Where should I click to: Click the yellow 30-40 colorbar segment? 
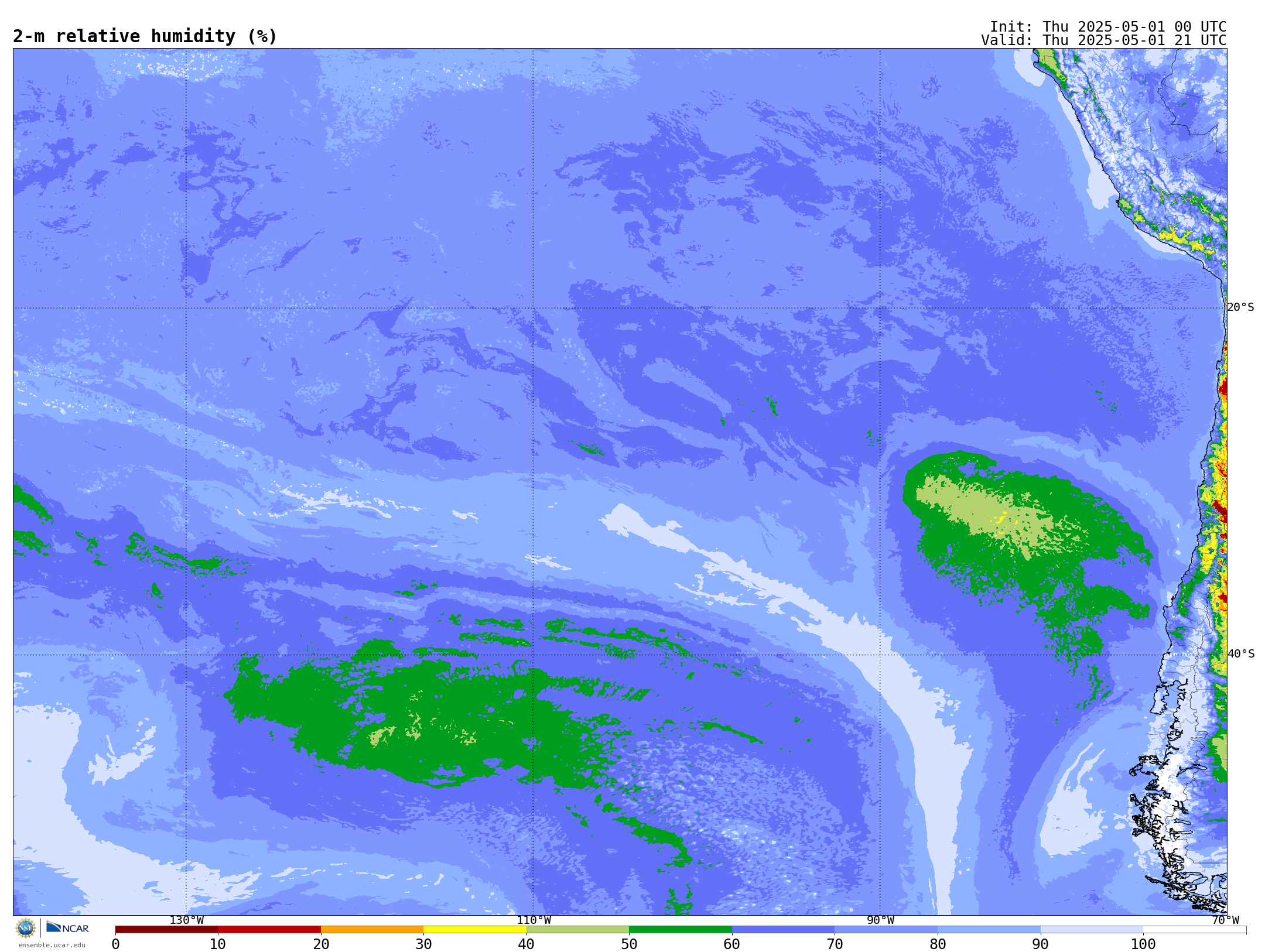(x=475, y=930)
